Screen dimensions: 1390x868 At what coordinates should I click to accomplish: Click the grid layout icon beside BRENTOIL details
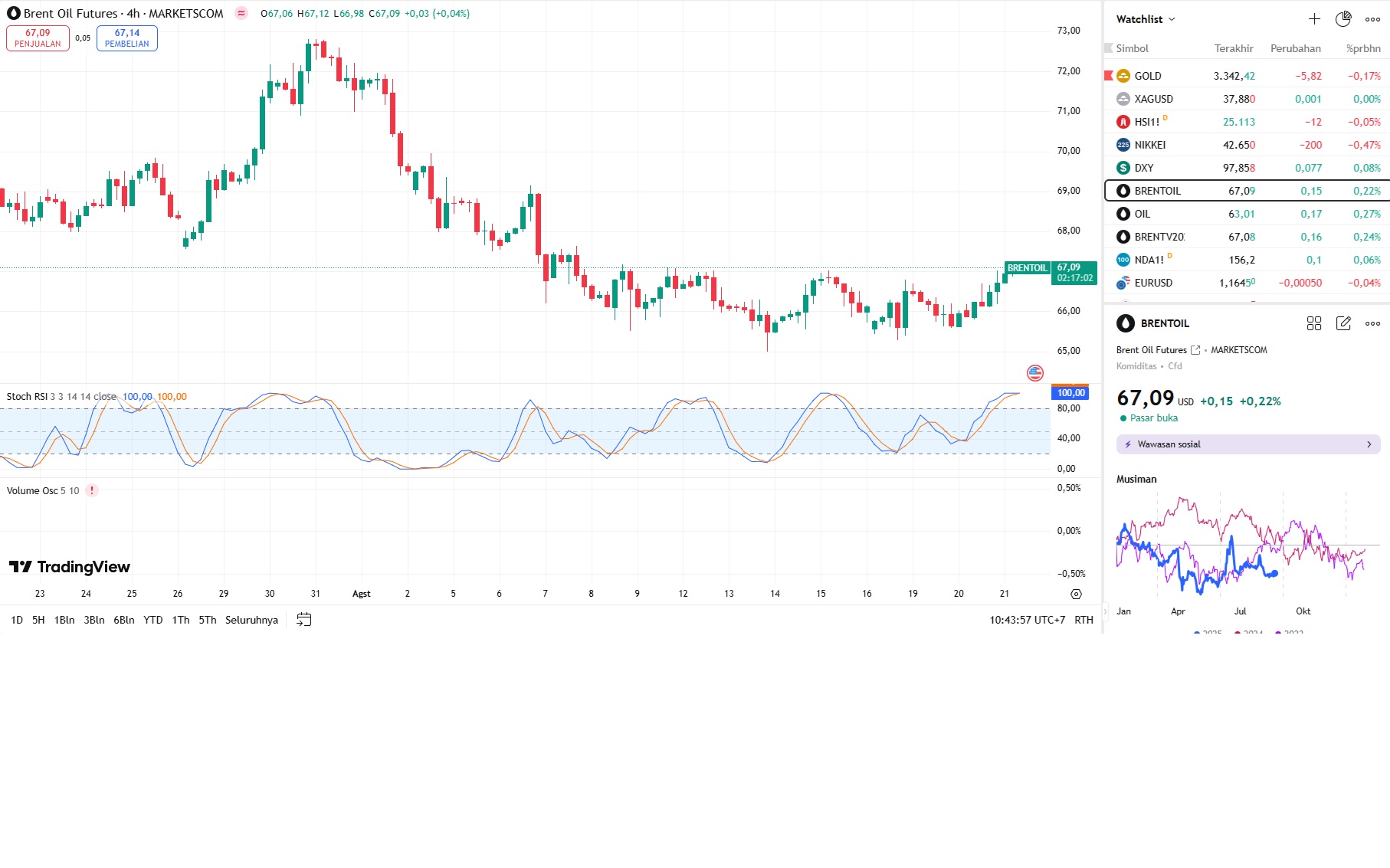tap(1314, 323)
